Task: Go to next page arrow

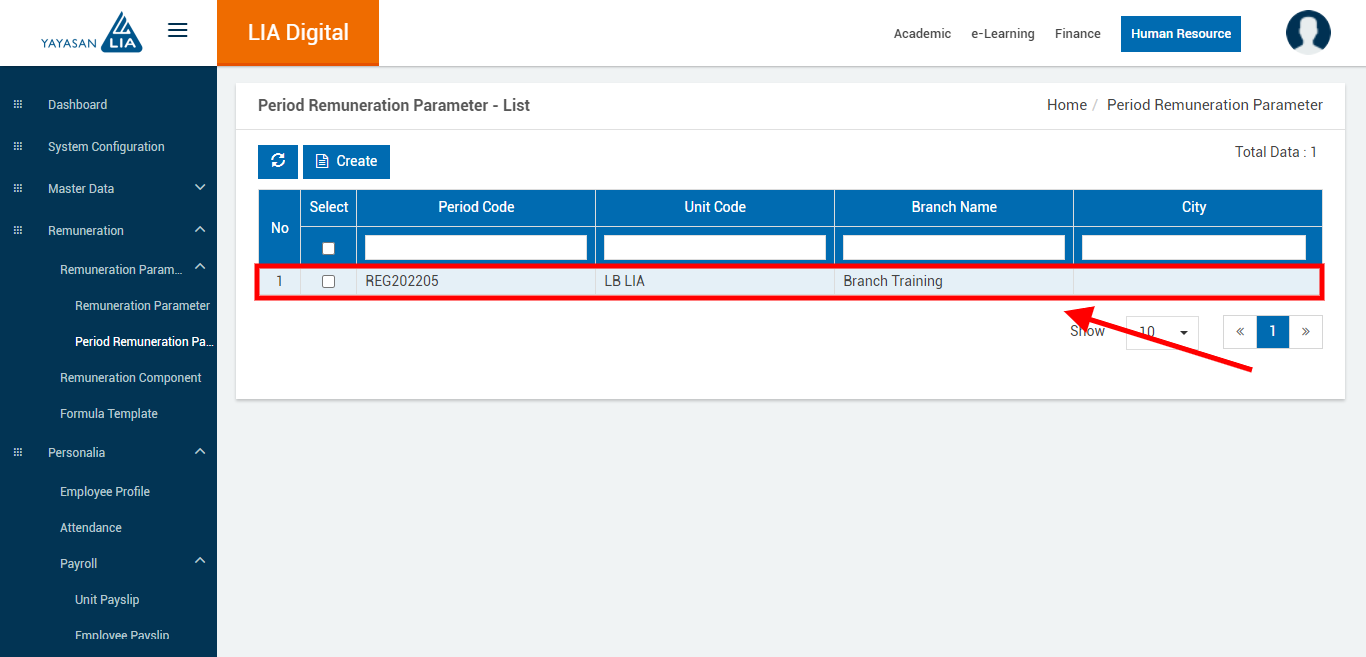Action: (1305, 332)
